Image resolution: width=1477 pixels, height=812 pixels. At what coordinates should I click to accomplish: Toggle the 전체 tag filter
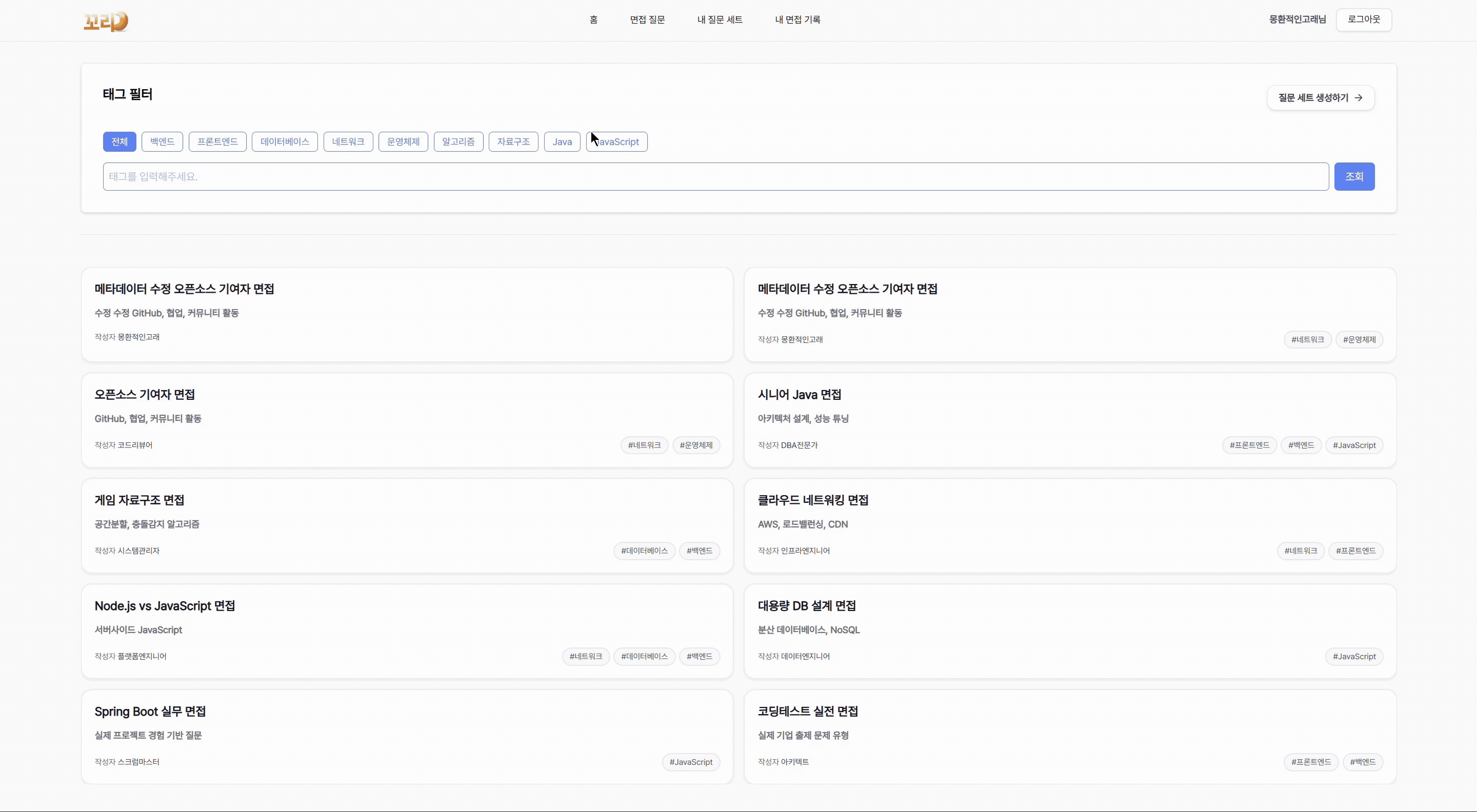[119, 141]
